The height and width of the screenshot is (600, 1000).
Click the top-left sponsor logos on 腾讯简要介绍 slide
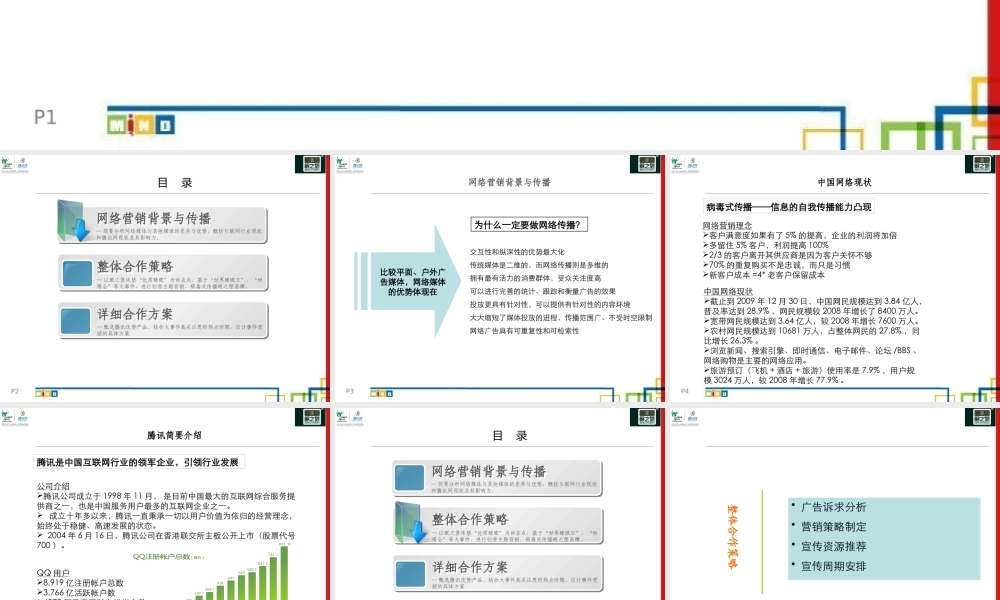[x=15, y=419]
